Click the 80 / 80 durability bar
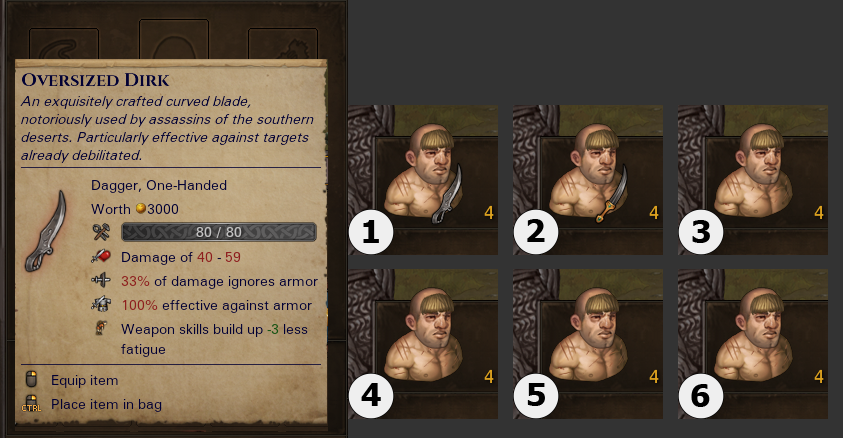The image size is (843, 438). pyautogui.click(x=219, y=232)
